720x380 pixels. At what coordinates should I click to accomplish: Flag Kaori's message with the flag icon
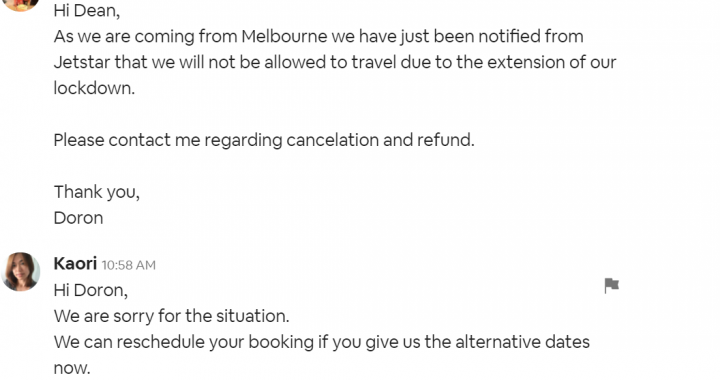pyautogui.click(x=611, y=285)
